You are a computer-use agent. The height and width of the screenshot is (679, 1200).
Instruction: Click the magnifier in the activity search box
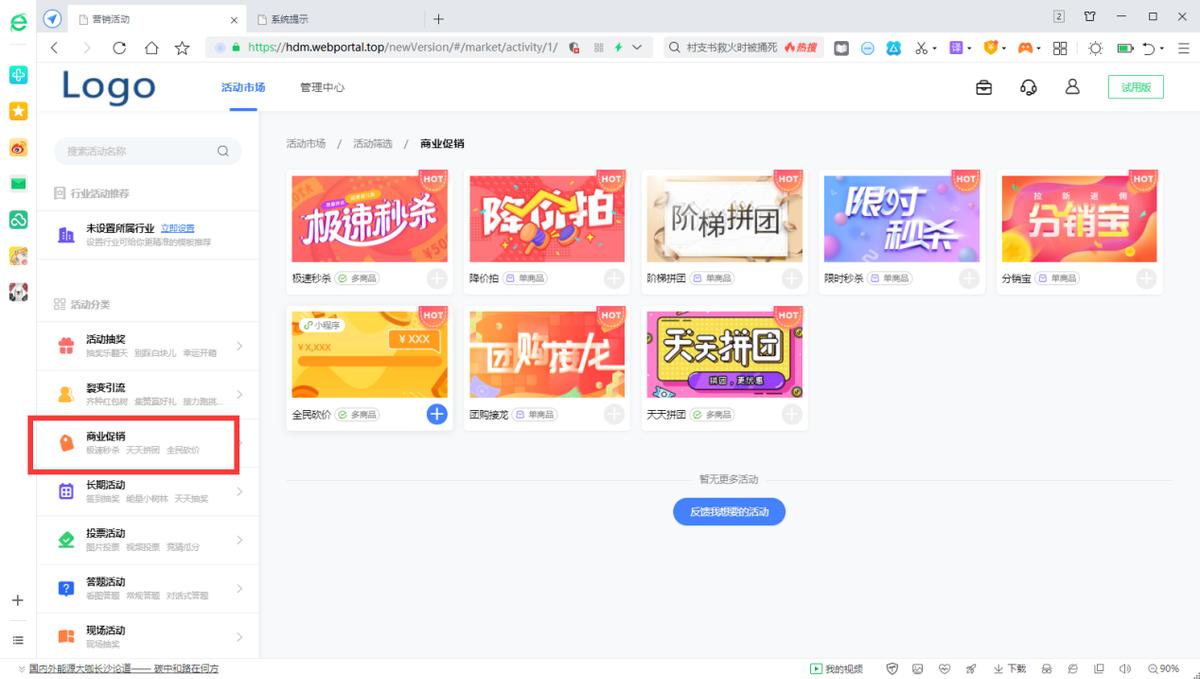(223, 149)
